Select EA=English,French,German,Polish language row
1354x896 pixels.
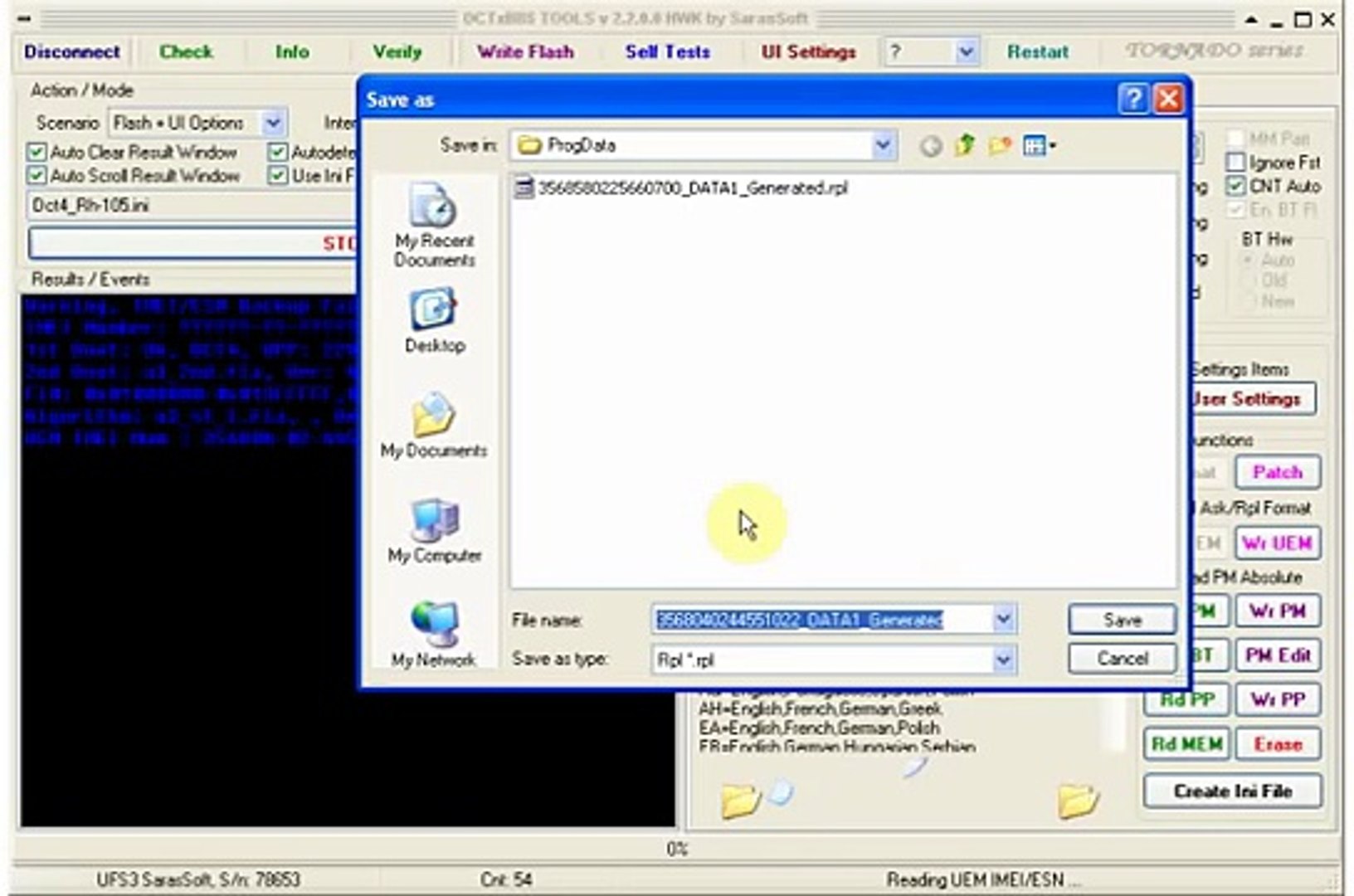[819, 728]
